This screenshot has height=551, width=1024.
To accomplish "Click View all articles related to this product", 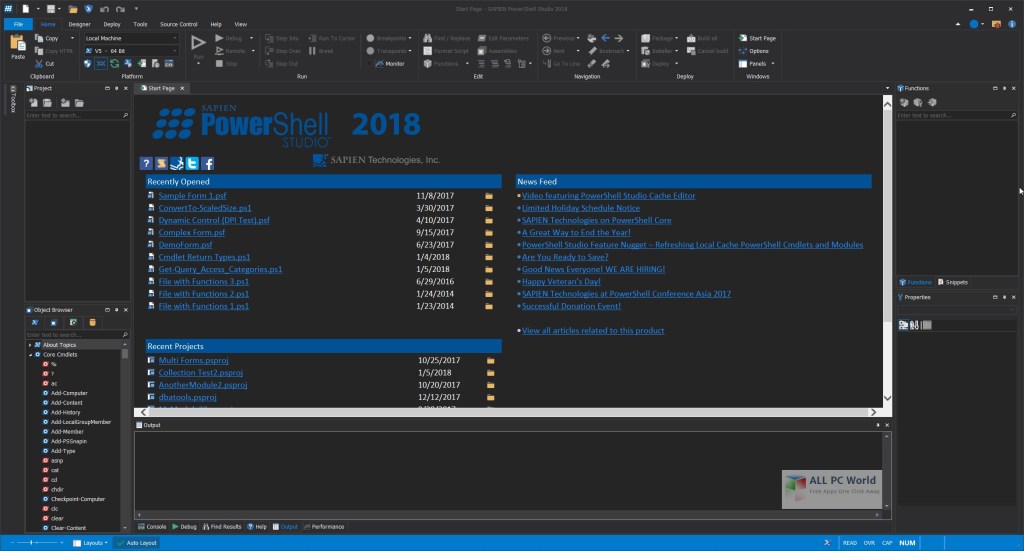I will (x=592, y=331).
